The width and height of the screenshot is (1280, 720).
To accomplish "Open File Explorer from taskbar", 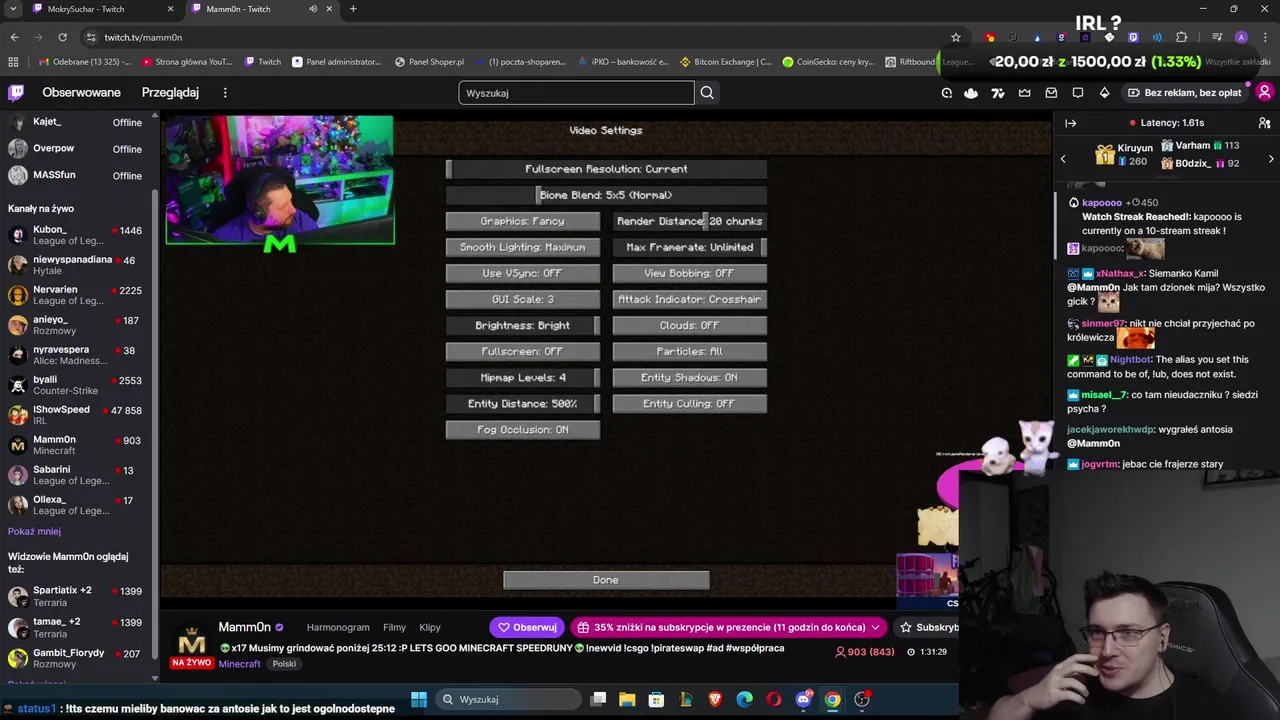I will 627,699.
